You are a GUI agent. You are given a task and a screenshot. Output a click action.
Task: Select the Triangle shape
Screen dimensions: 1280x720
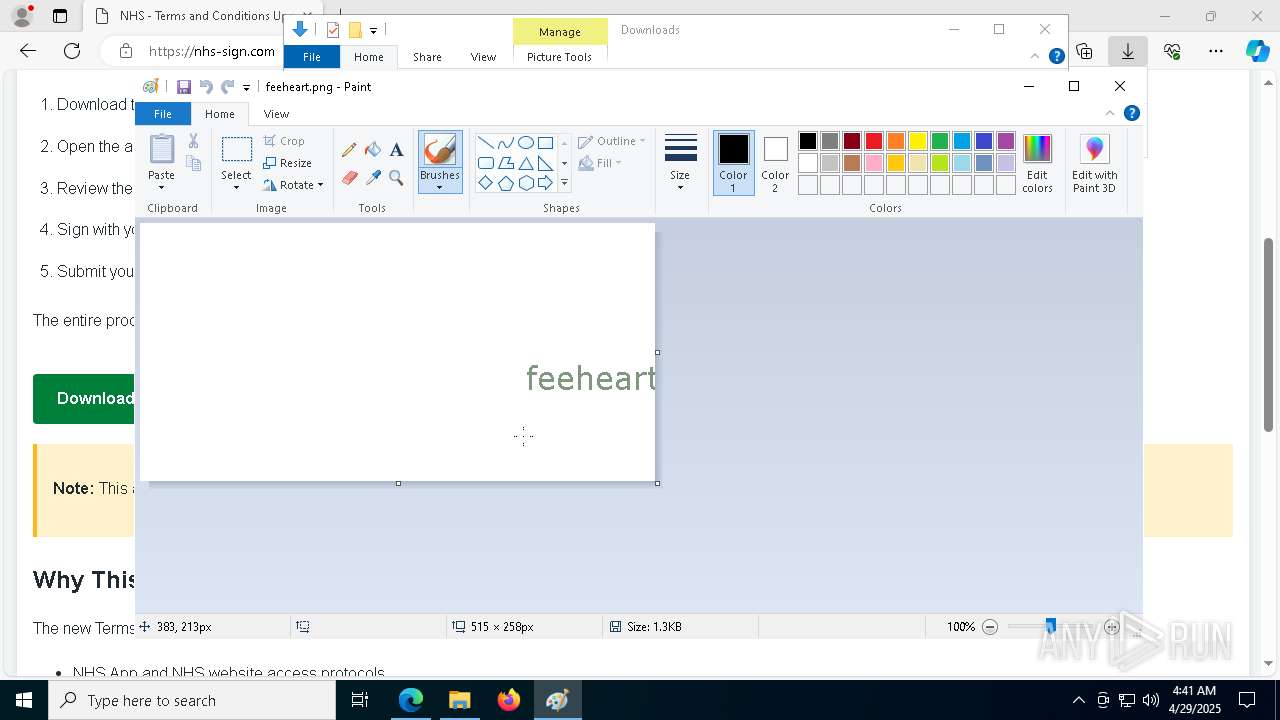point(525,163)
